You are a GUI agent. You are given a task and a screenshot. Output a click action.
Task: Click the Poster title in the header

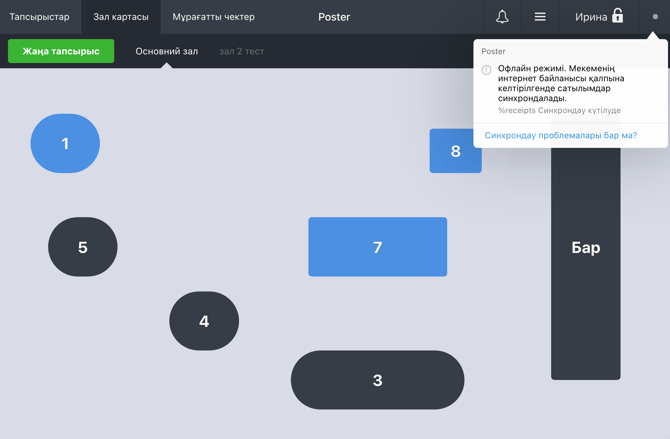click(334, 17)
